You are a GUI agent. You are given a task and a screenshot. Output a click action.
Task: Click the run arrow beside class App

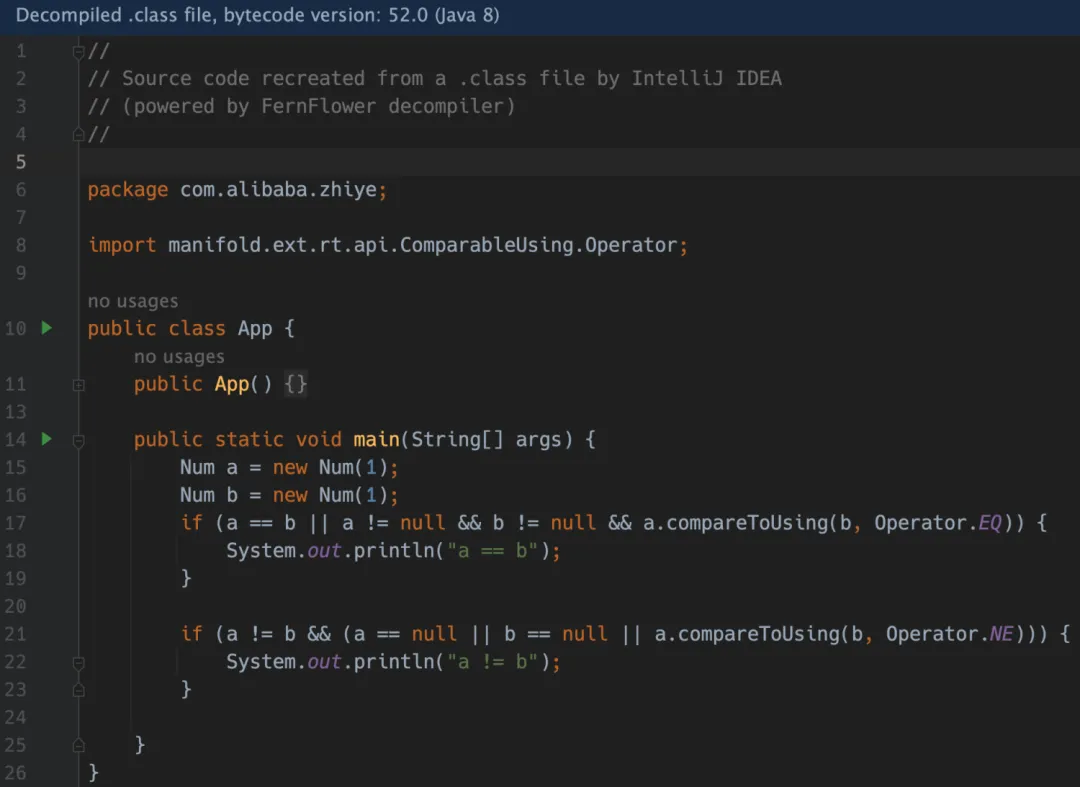pos(46,328)
